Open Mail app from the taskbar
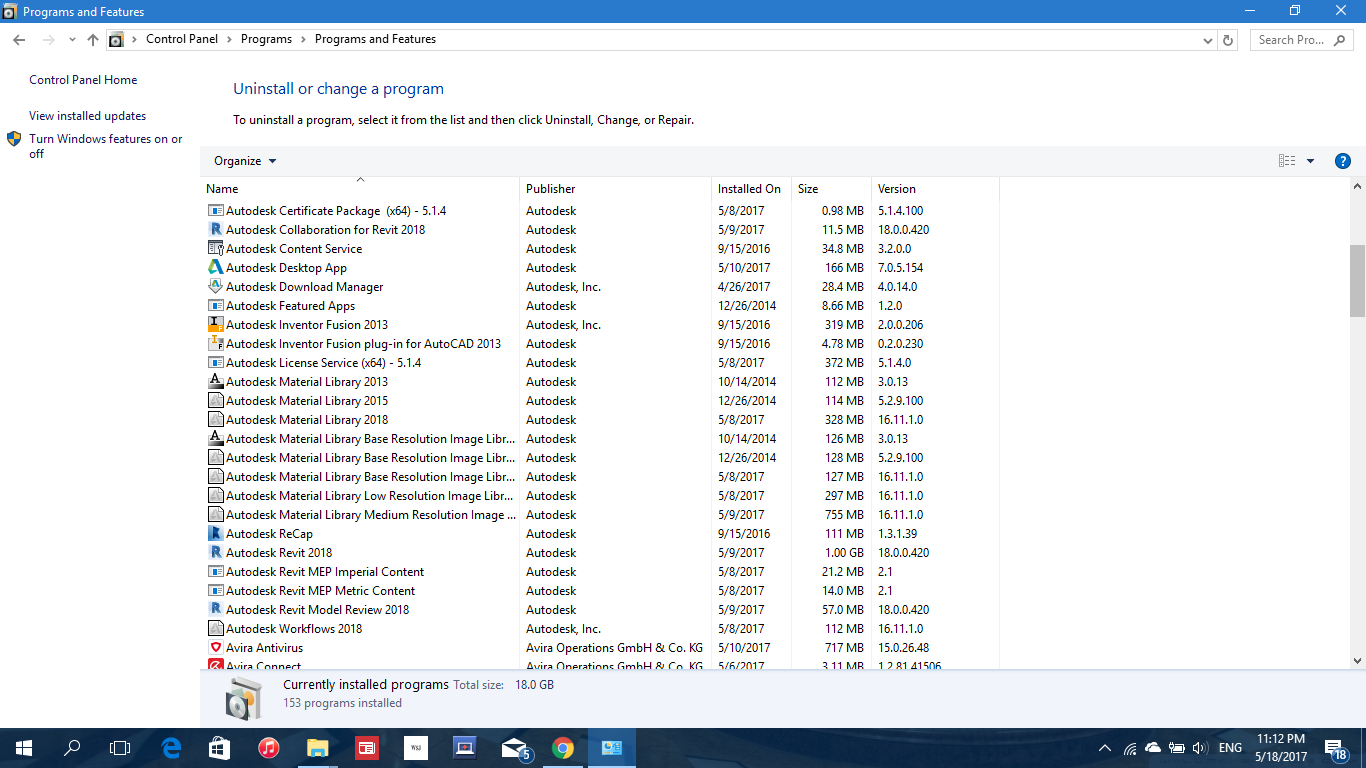 [515, 748]
